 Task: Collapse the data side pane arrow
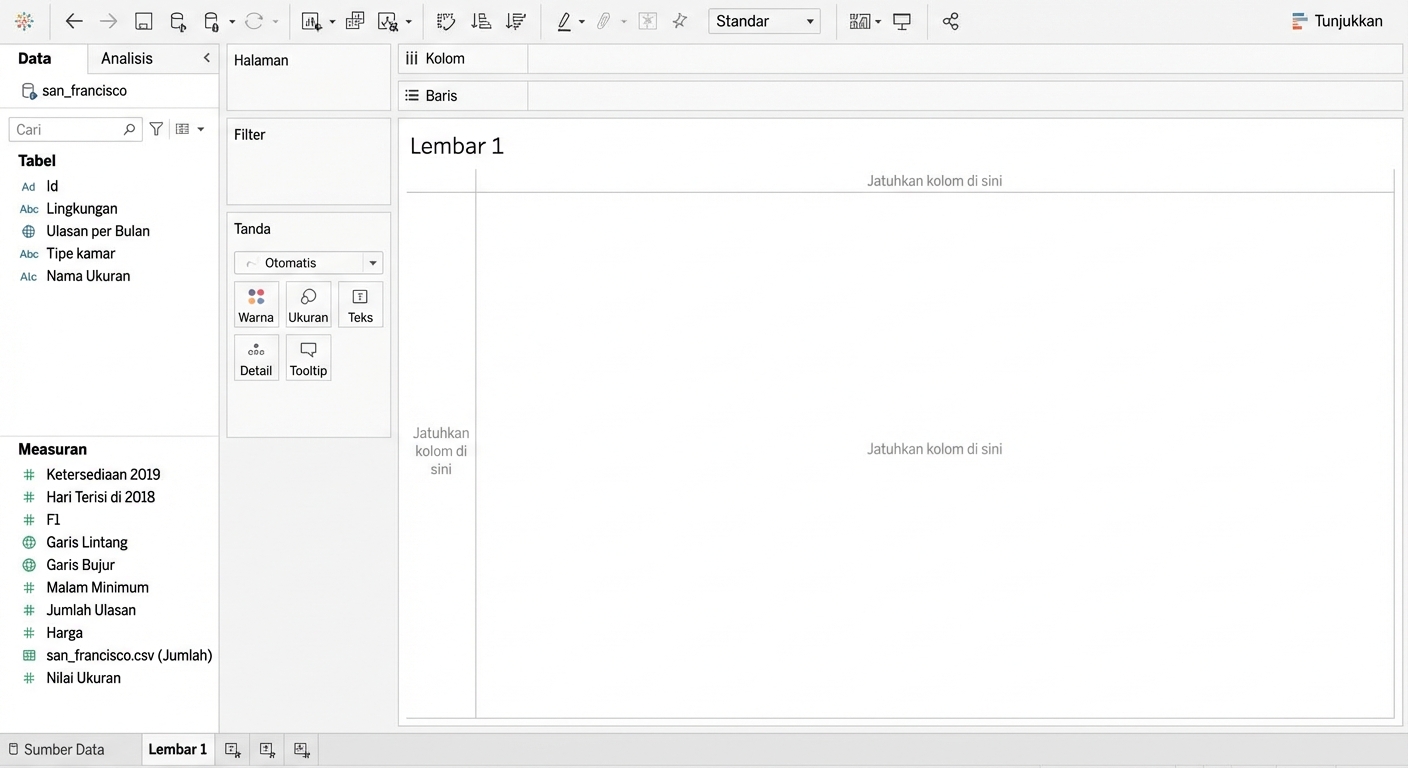[207, 58]
